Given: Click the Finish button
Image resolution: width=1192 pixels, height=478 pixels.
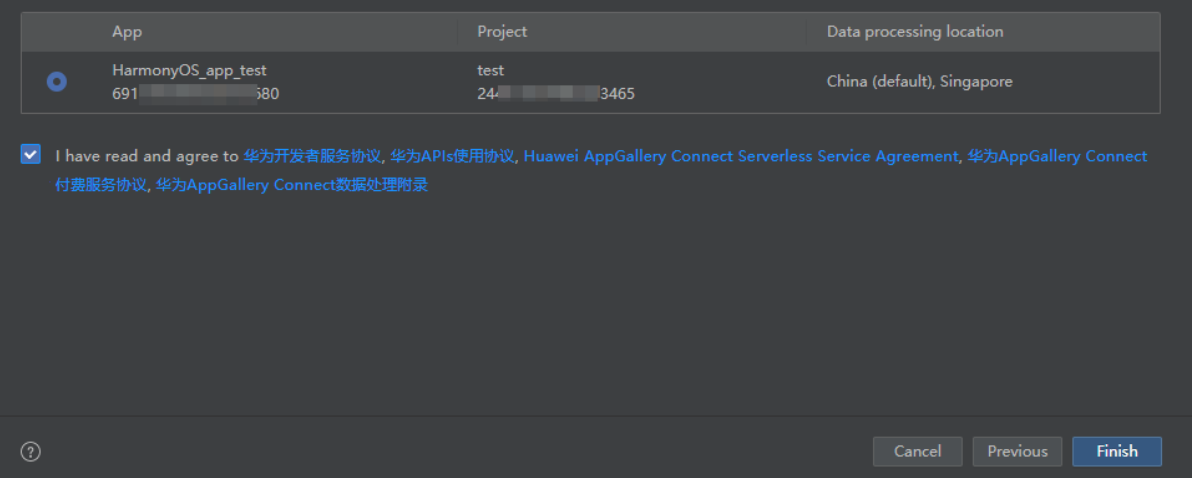Looking at the screenshot, I should [x=1117, y=451].
